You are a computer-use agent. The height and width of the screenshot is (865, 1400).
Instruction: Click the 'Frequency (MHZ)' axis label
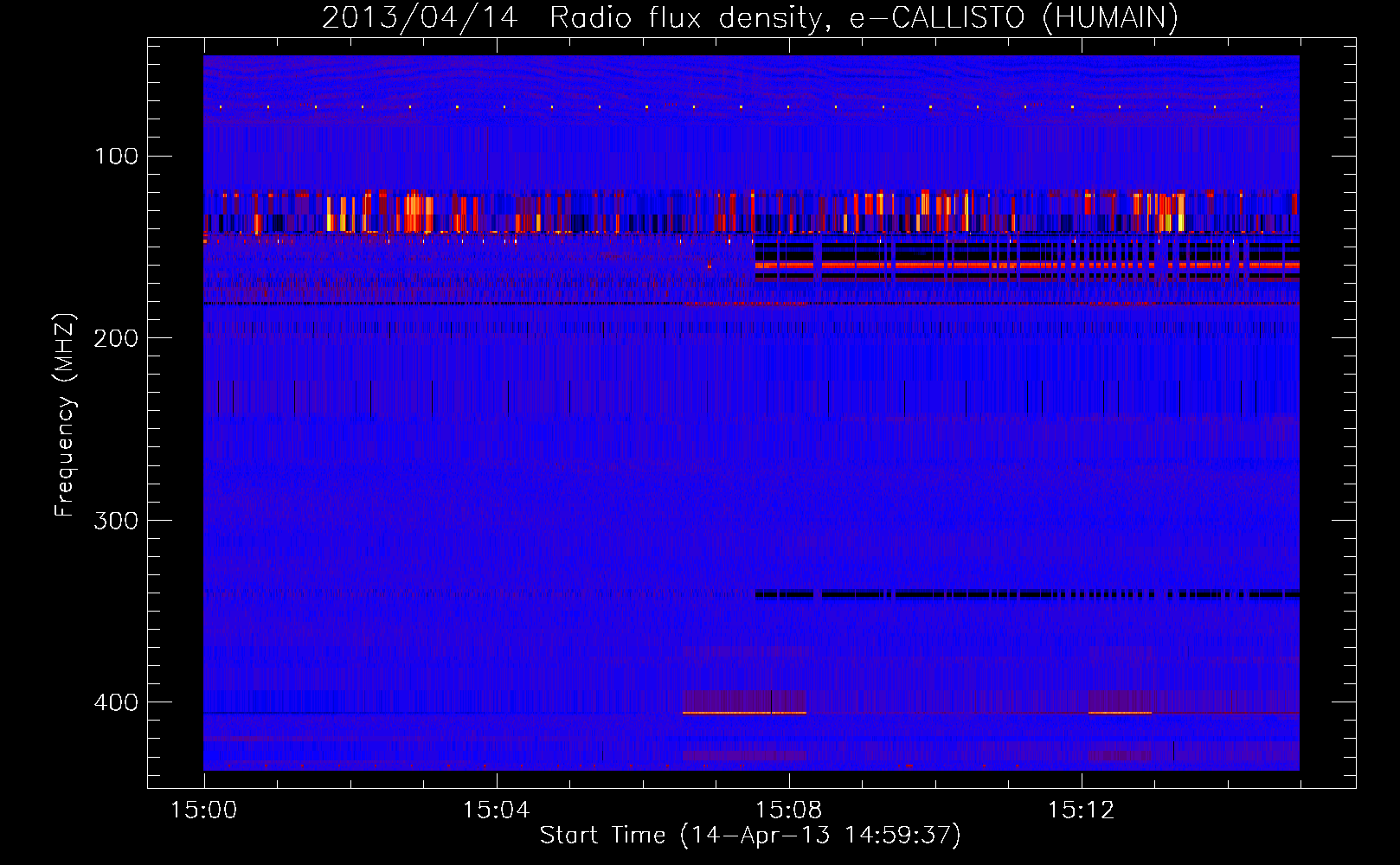[65, 415]
